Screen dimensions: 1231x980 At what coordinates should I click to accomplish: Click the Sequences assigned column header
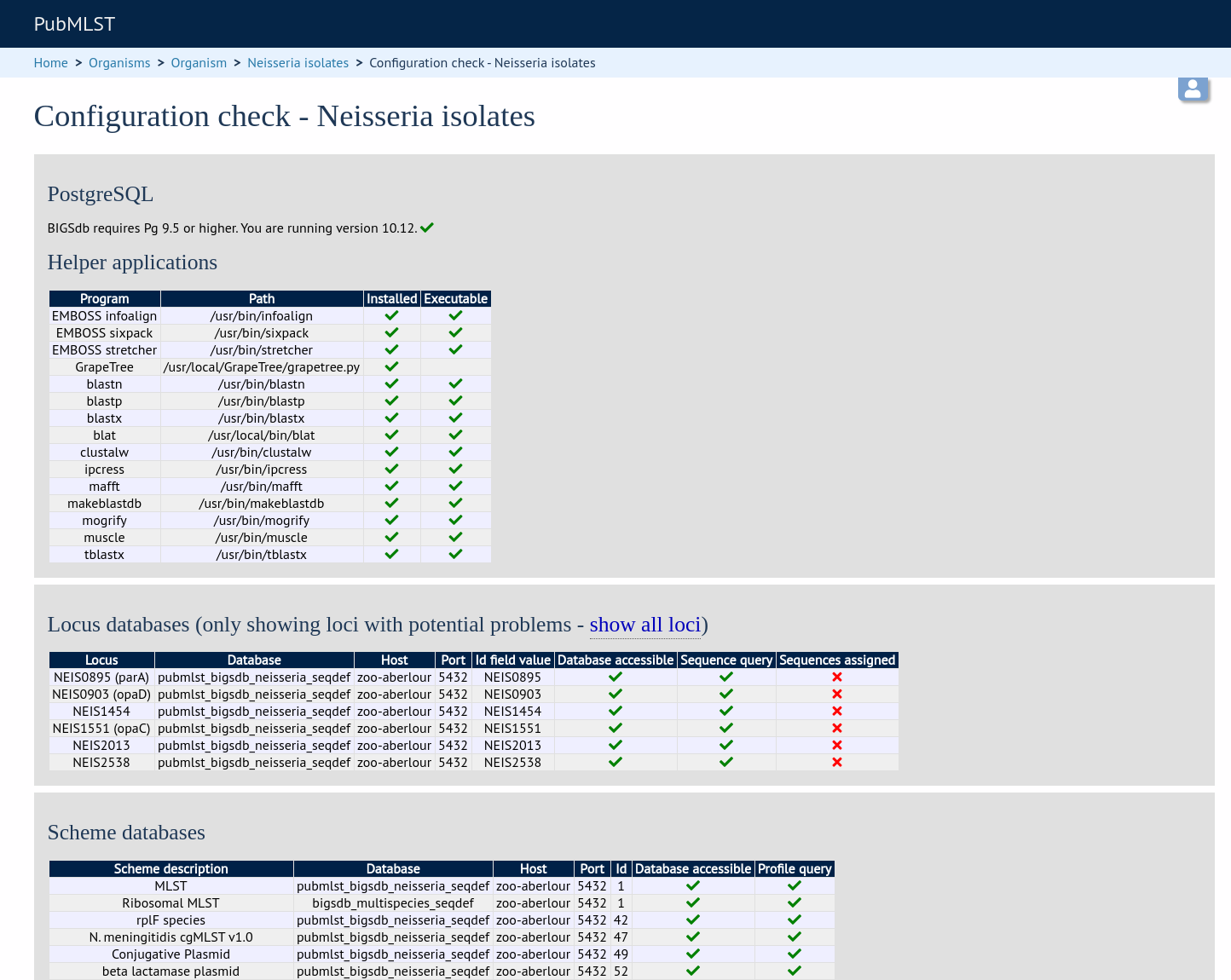point(837,660)
